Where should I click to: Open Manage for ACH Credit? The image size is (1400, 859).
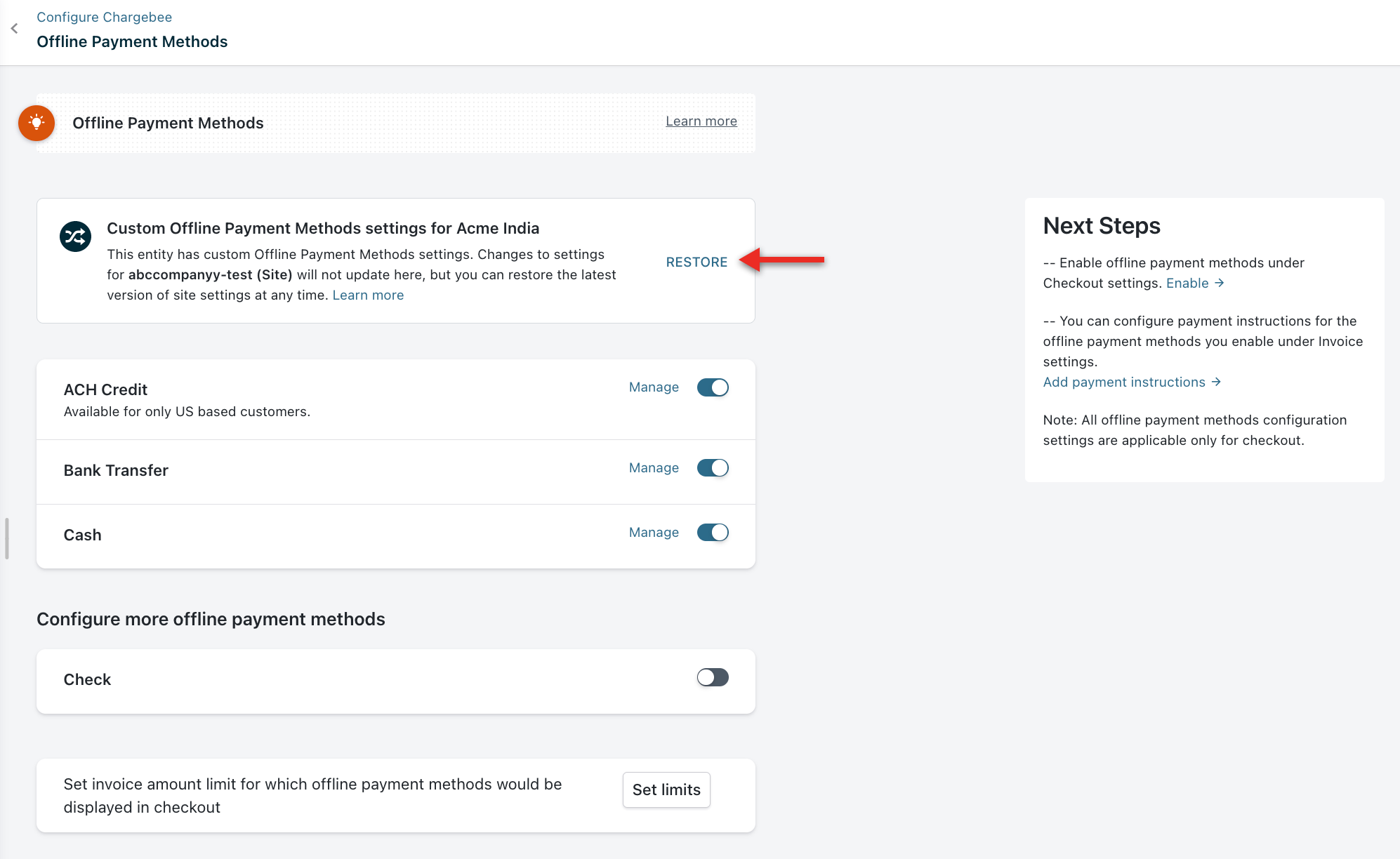654,387
